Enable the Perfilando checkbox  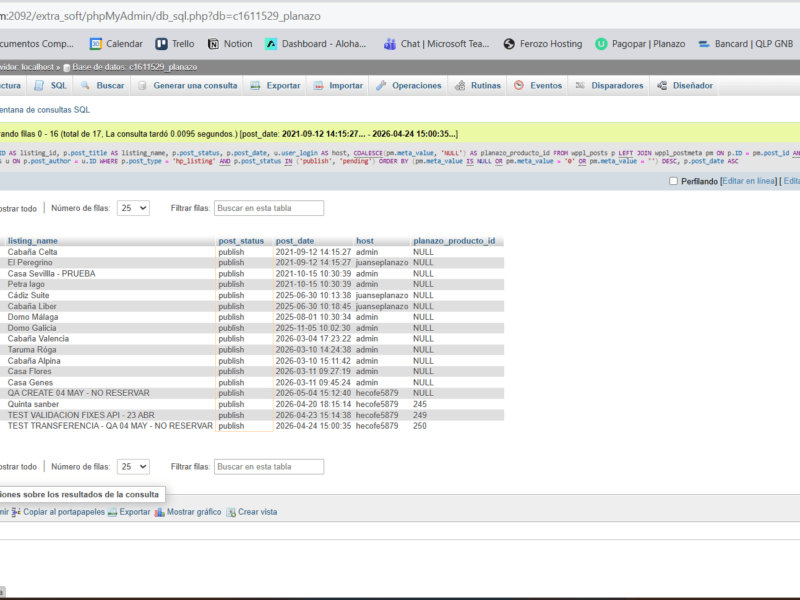pos(673,181)
